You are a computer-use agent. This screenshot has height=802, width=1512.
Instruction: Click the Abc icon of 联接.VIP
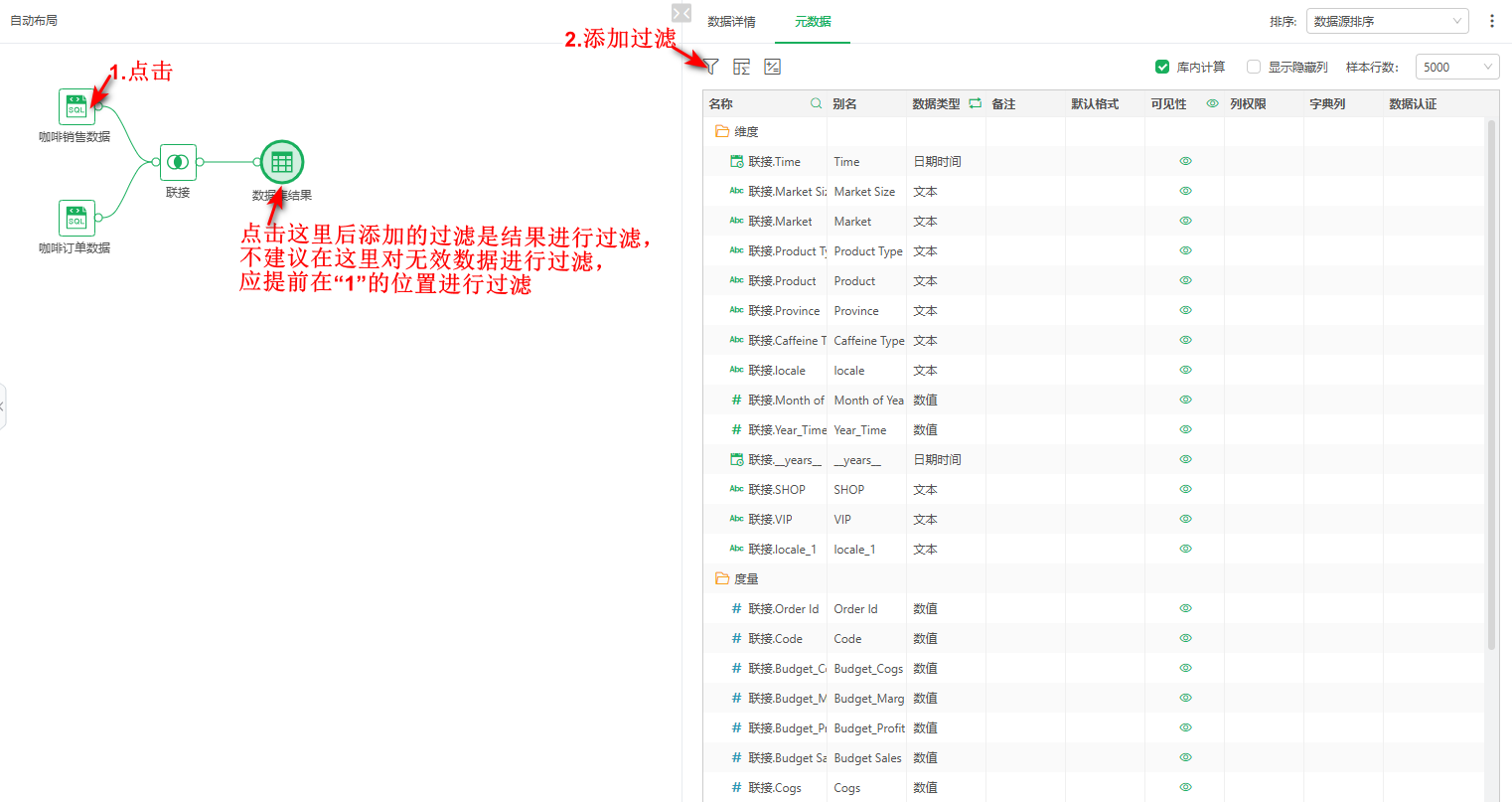[736, 519]
